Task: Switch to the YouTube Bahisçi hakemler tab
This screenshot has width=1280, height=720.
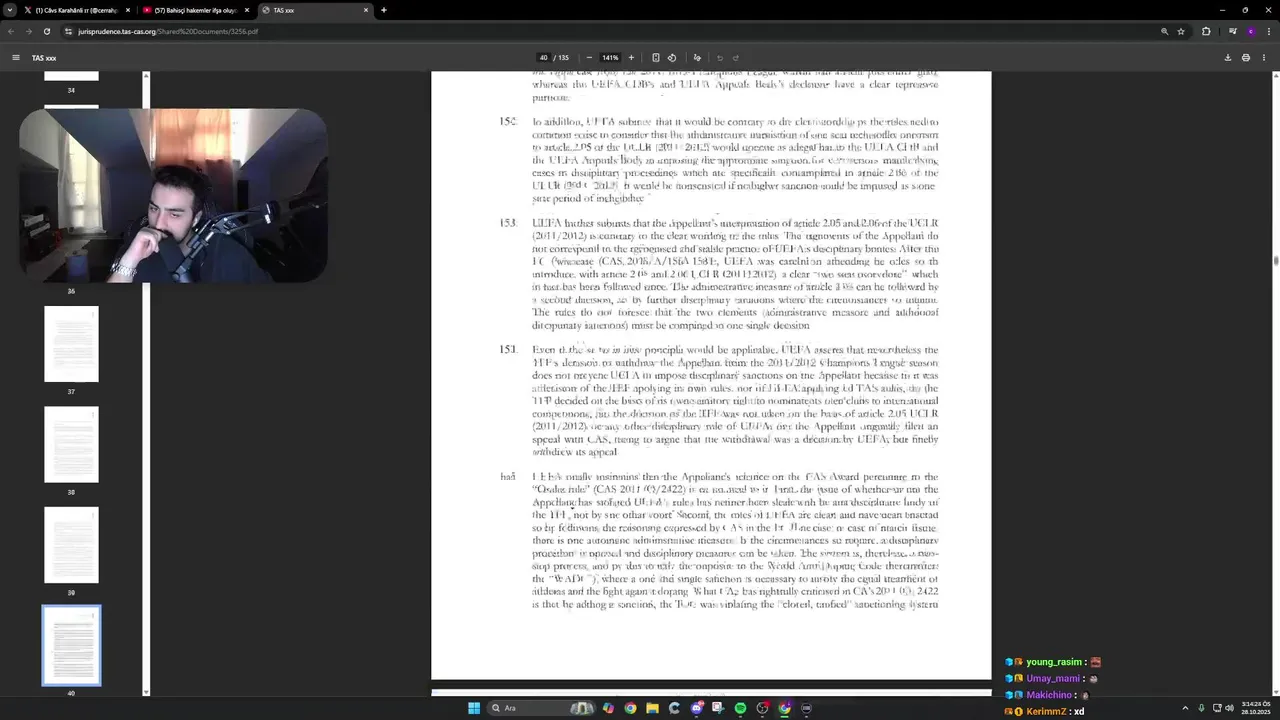Action: coord(195,10)
